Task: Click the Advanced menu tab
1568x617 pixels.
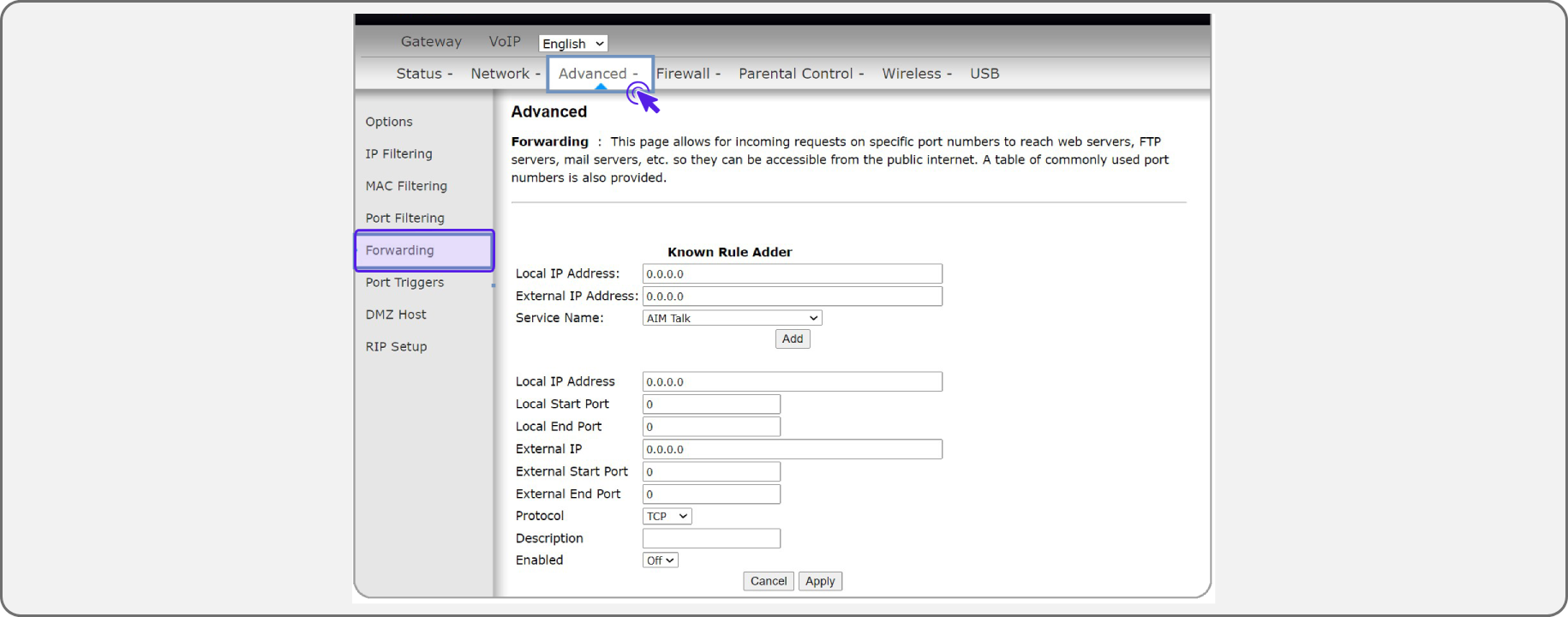Action: click(597, 74)
